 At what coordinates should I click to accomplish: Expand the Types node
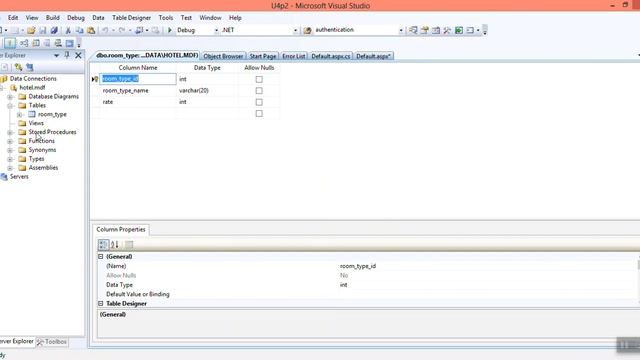[x=10, y=159]
